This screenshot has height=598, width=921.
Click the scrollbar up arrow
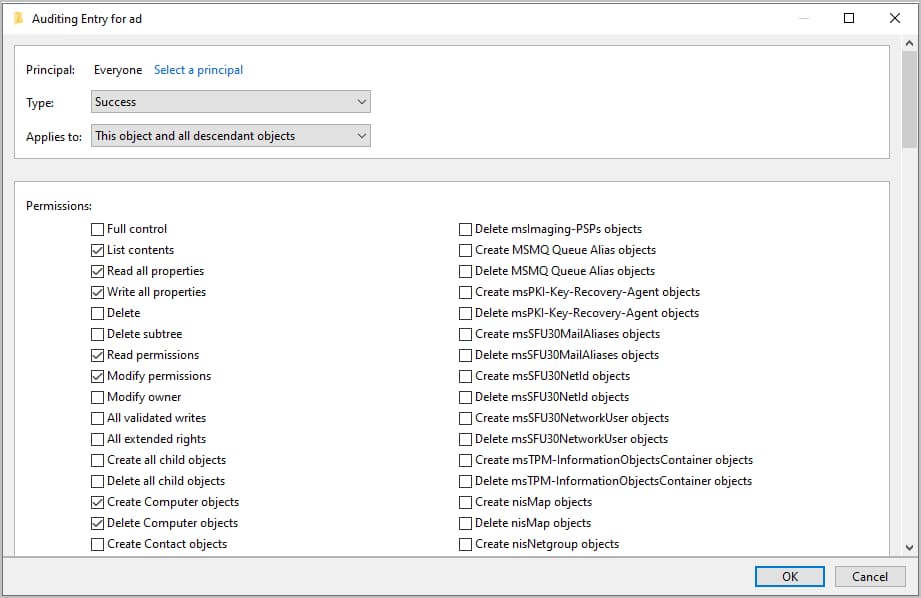(x=908, y=43)
